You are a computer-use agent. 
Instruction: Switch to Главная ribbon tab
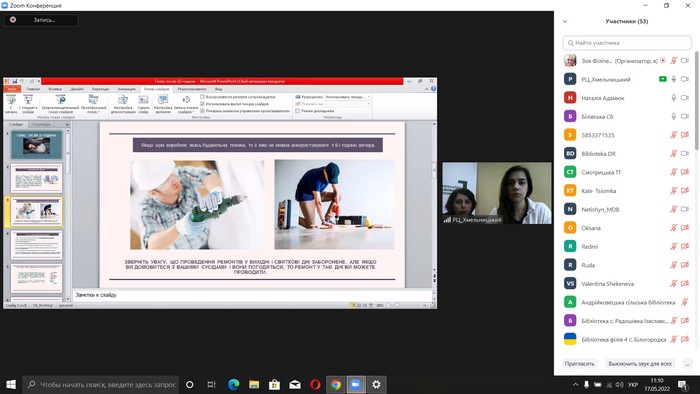(33, 89)
